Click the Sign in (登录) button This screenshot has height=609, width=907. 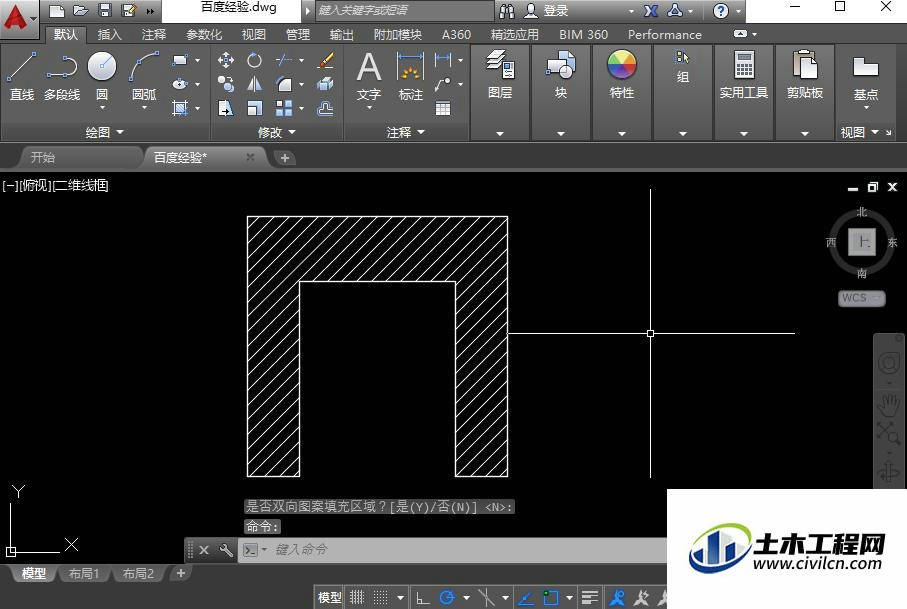547,10
